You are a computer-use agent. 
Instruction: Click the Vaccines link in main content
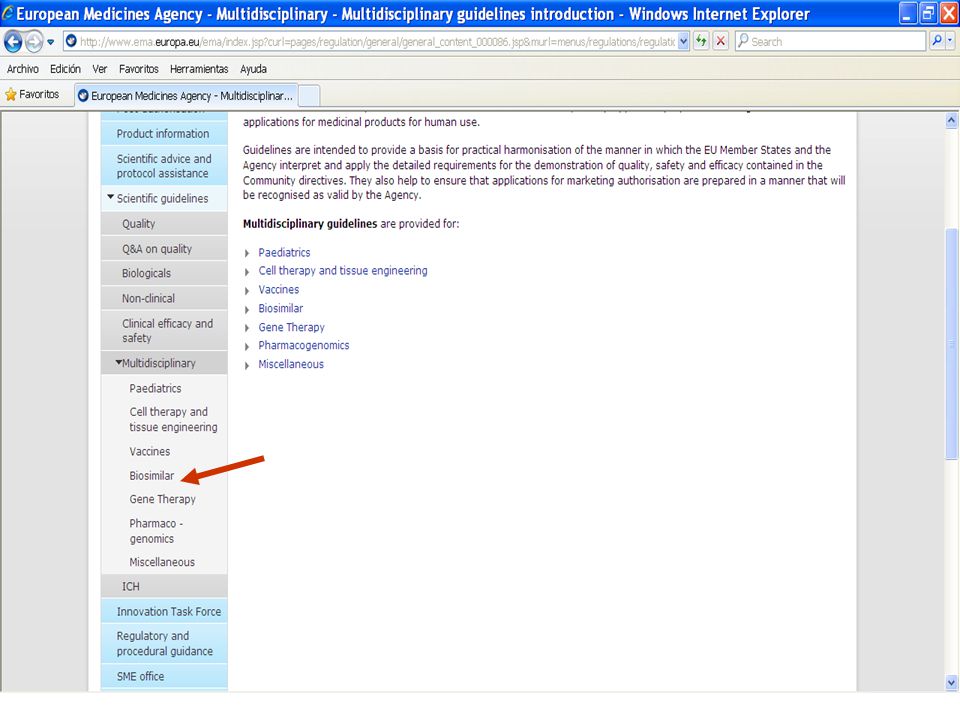click(x=279, y=290)
